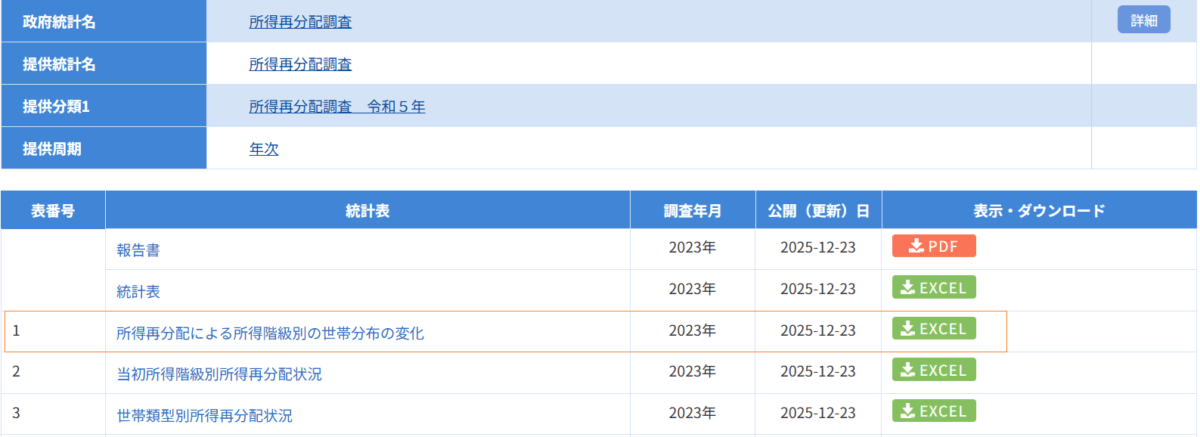
Task: Open the 報告書 link
Action: (138, 251)
